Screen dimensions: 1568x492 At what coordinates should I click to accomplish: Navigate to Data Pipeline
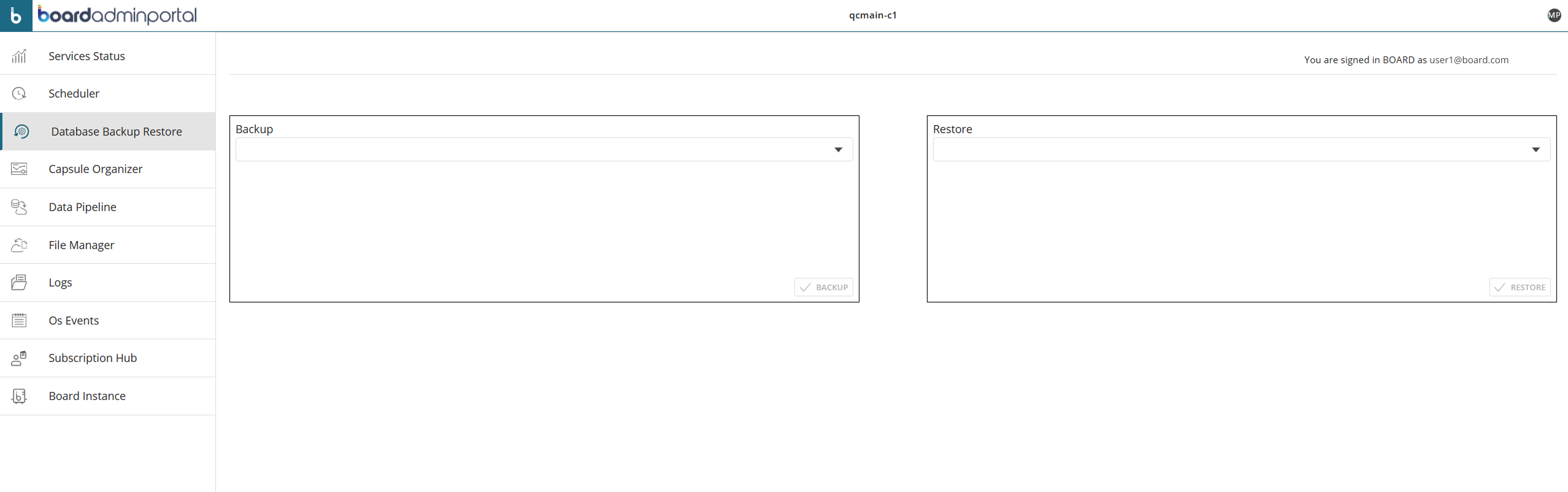point(108,207)
